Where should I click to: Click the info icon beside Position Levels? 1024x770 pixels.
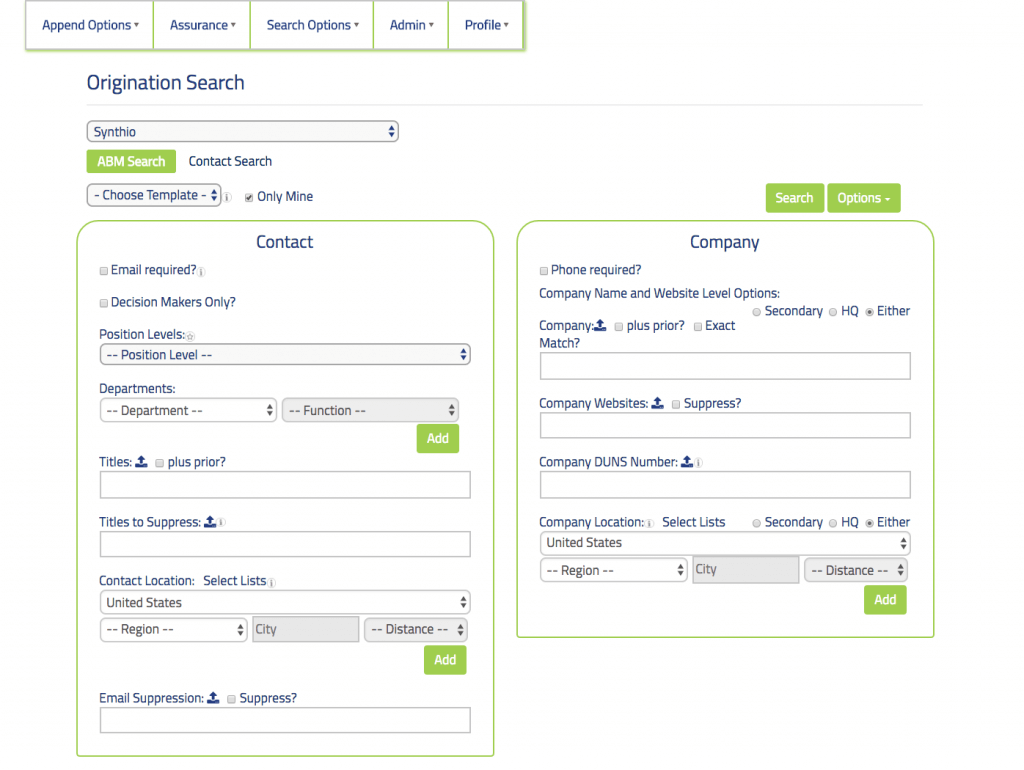click(190, 335)
